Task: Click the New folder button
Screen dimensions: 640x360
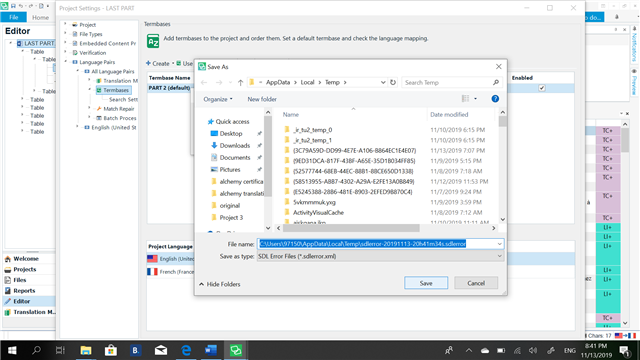Action: pyautogui.click(x=262, y=99)
